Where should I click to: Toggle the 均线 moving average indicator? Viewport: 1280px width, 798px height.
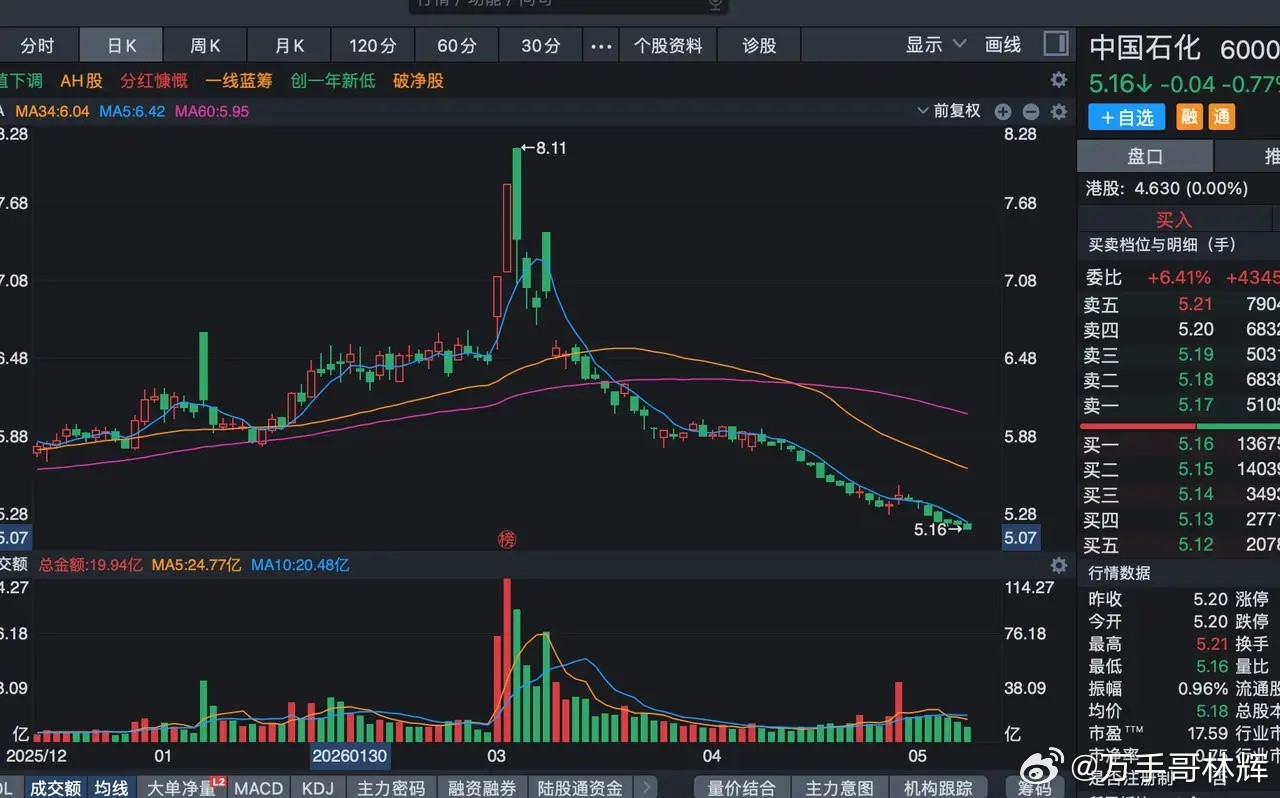coord(111,788)
